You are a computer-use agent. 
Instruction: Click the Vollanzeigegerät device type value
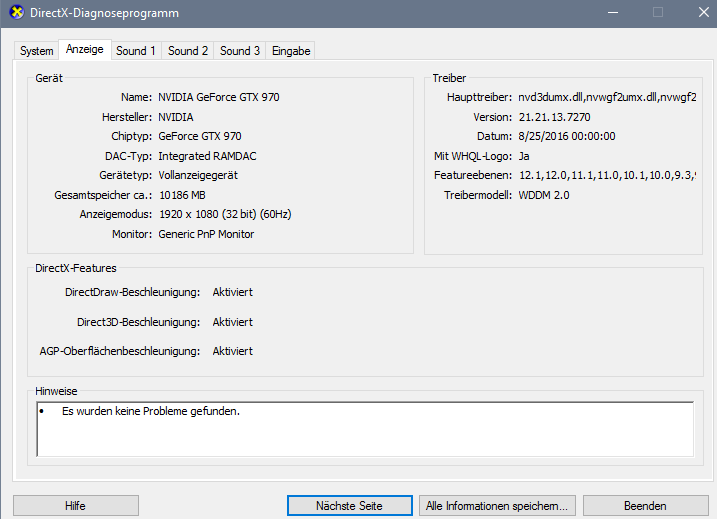(x=198, y=176)
